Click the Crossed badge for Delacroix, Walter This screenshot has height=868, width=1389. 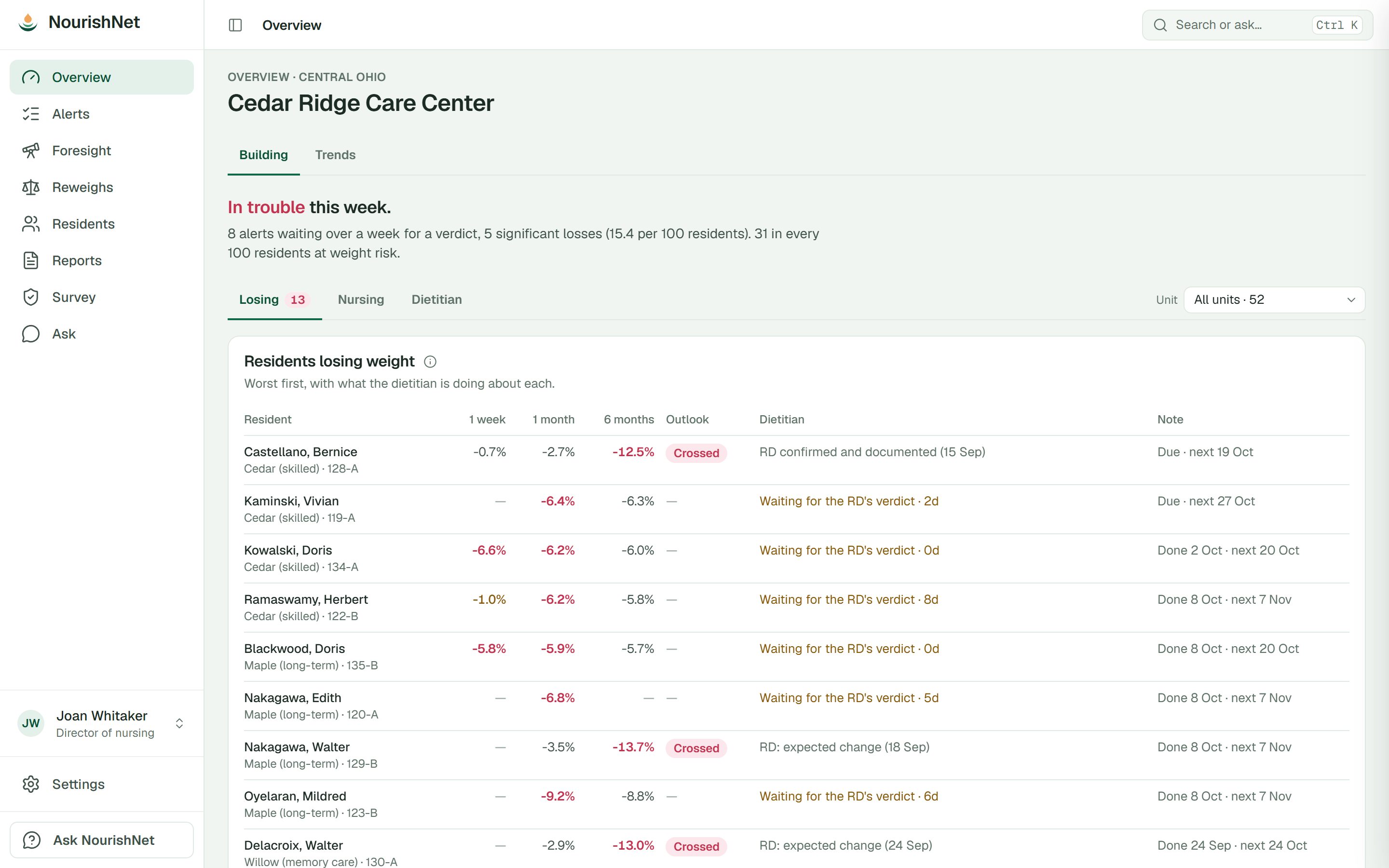[x=696, y=846]
